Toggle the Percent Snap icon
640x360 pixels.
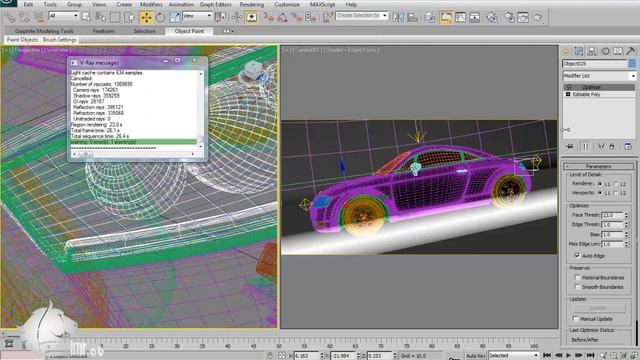pyautogui.click(x=297, y=17)
